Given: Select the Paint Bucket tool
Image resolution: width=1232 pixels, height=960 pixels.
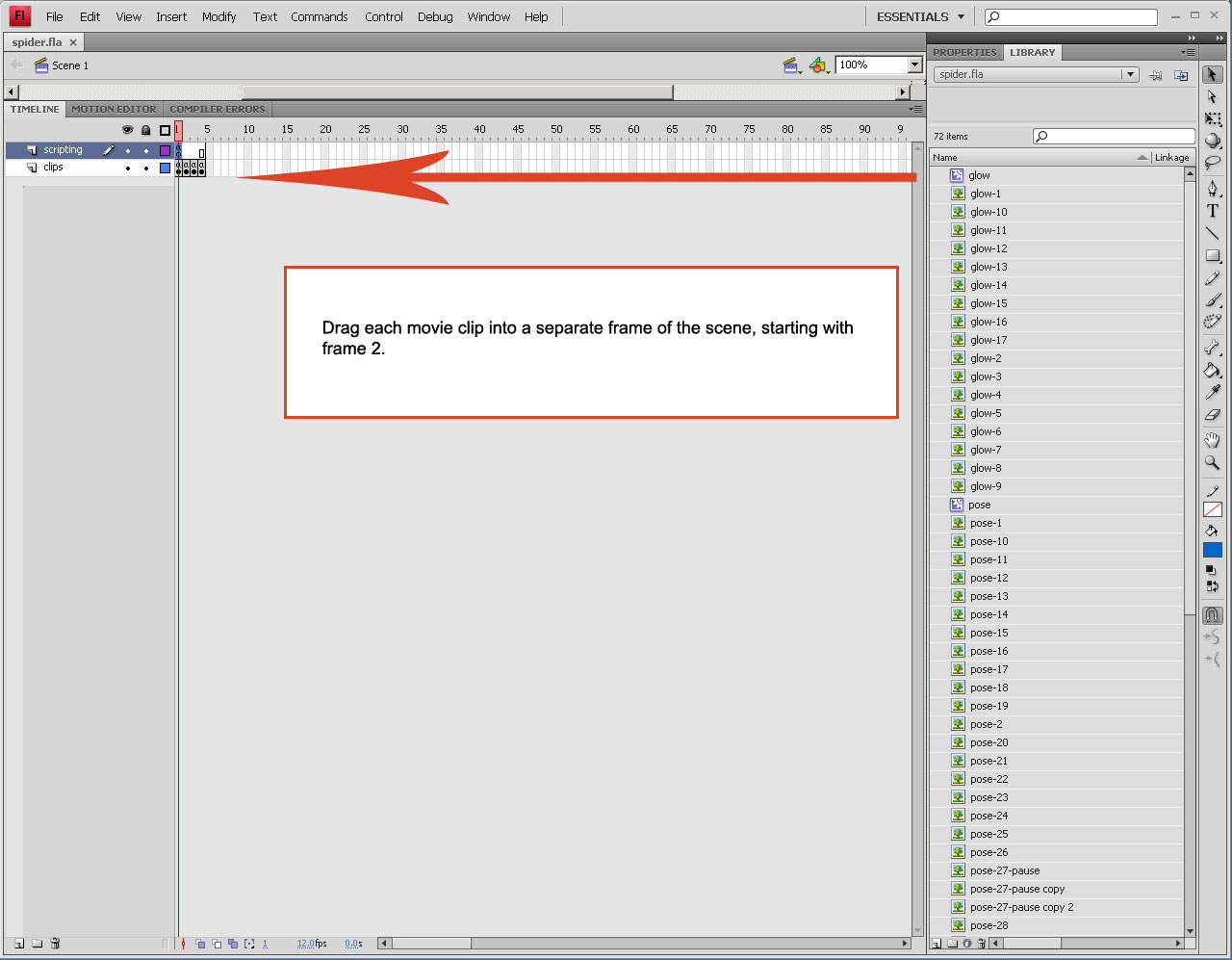Looking at the screenshot, I should 1212,371.
